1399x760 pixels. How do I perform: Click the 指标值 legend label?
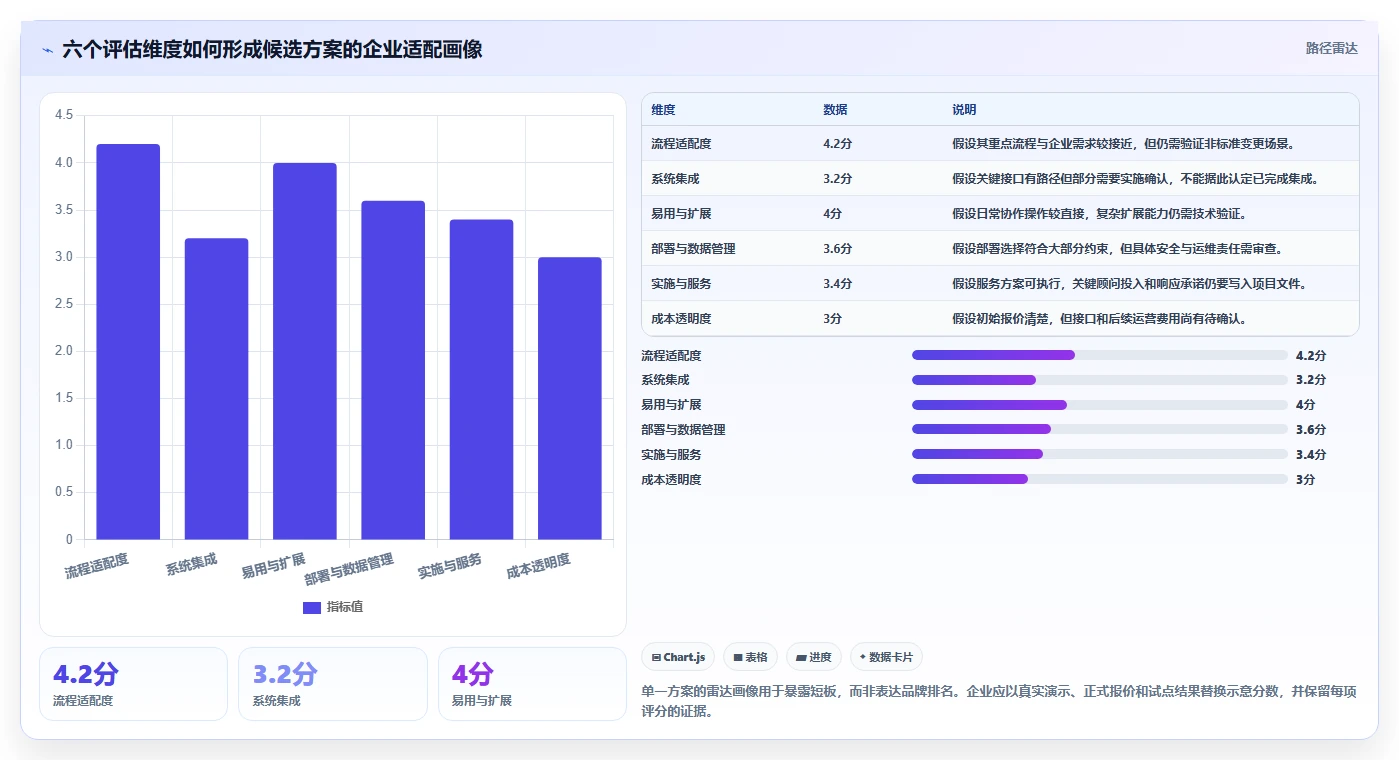[x=345, y=607]
